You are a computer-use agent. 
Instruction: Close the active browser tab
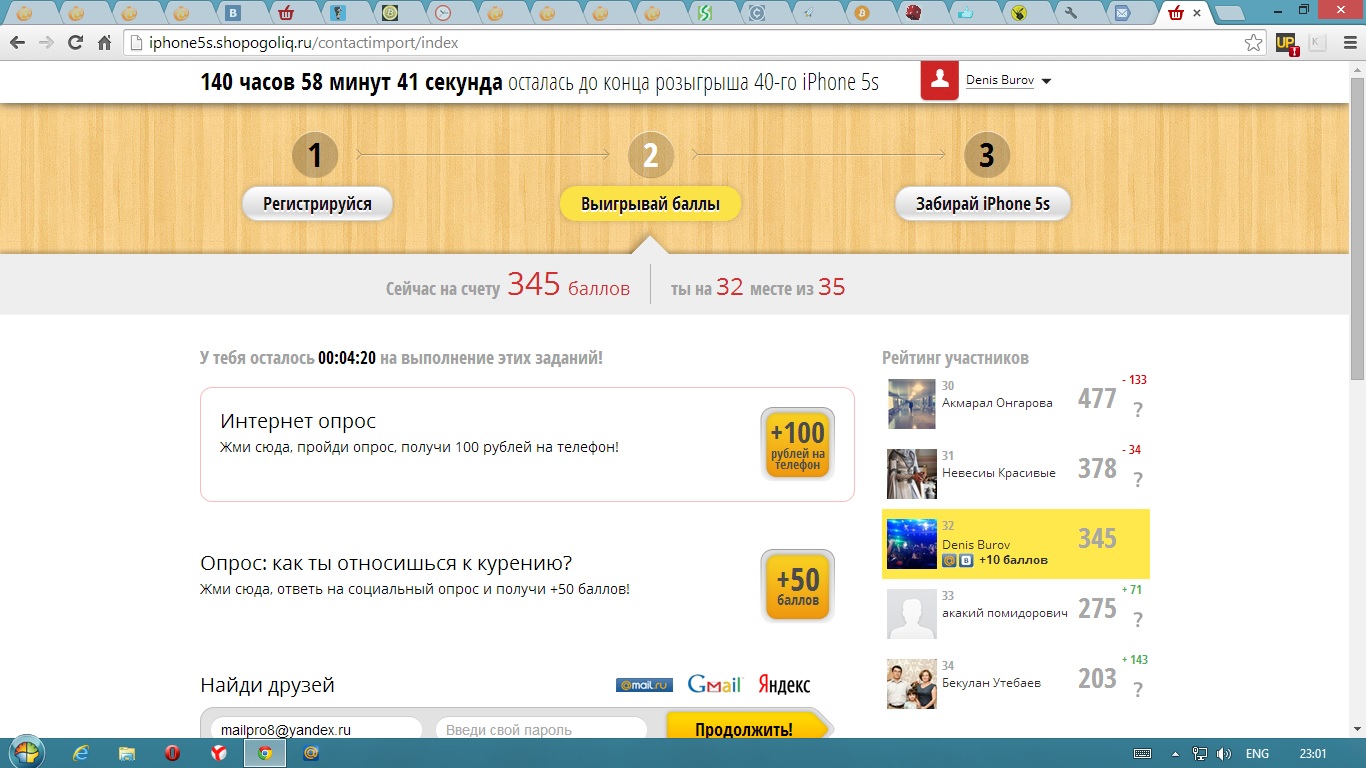1197,13
